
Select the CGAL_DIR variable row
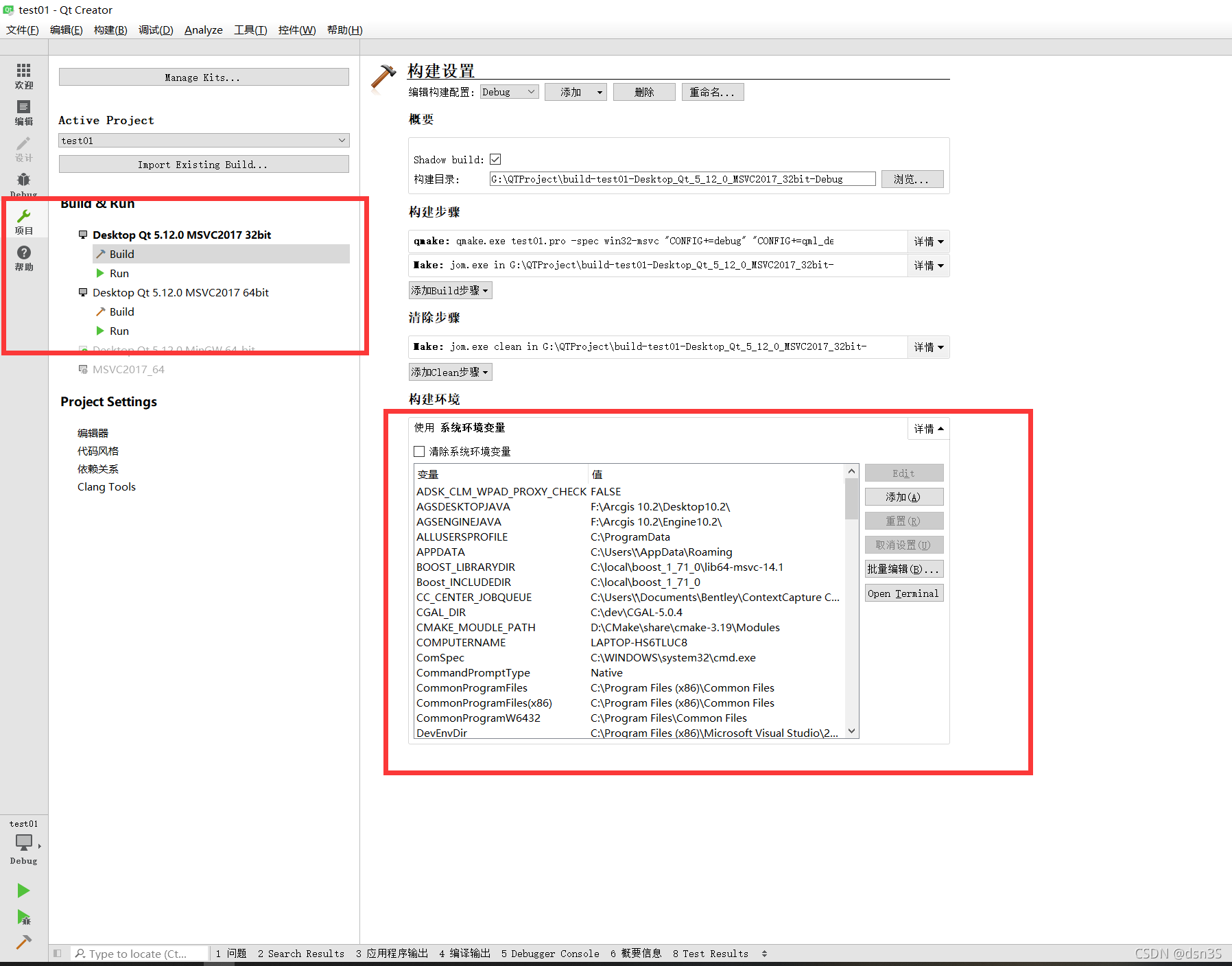(x=628, y=613)
